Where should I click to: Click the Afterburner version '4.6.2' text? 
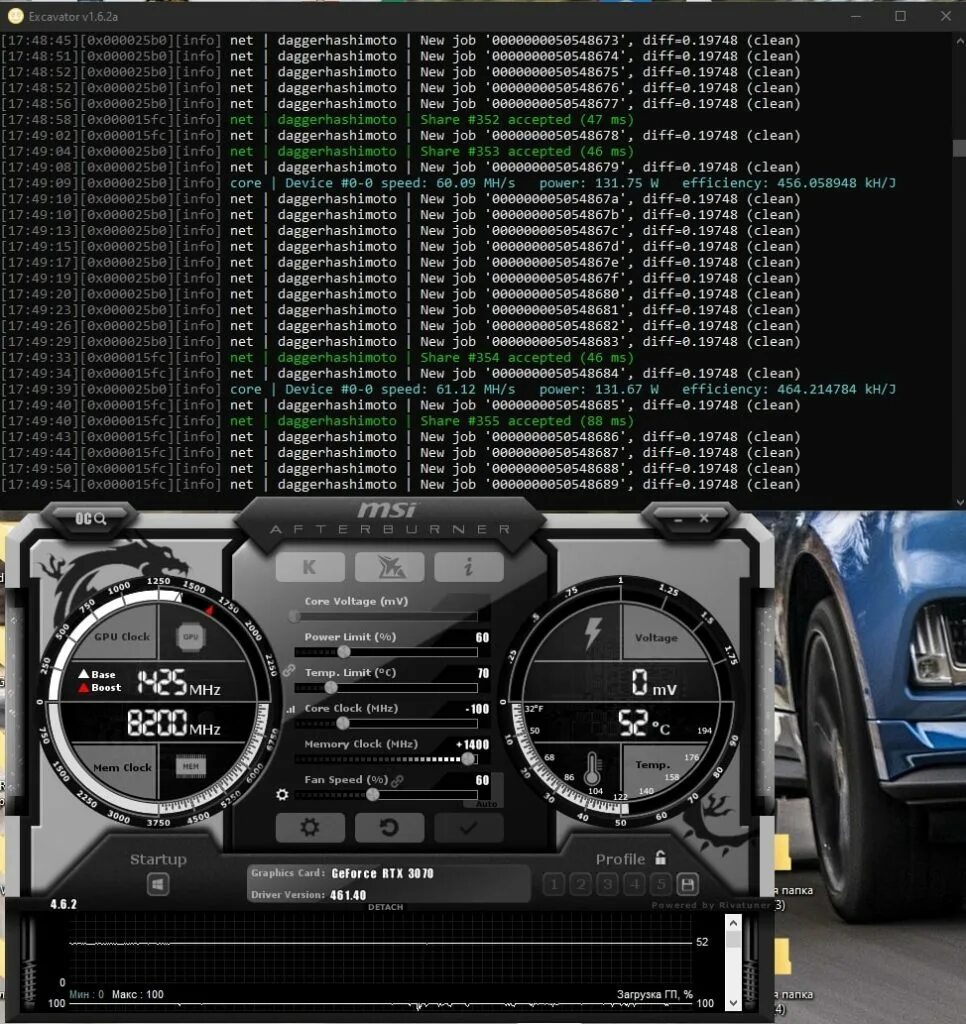click(63, 904)
